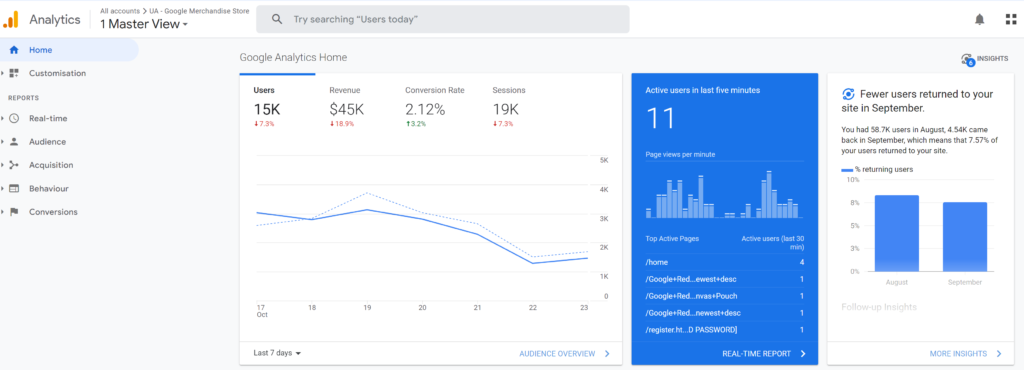Click the Home house icon
This screenshot has width=1024, height=370.
pyautogui.click(x=14, y=50)
